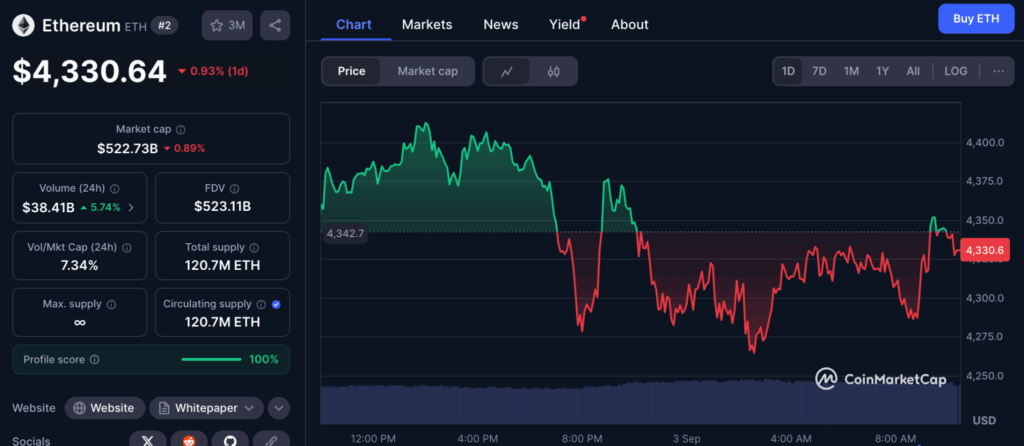Open the chart more options ellipsis menu
Viewport: 1024px width, 446px height.
click(998, 71)
